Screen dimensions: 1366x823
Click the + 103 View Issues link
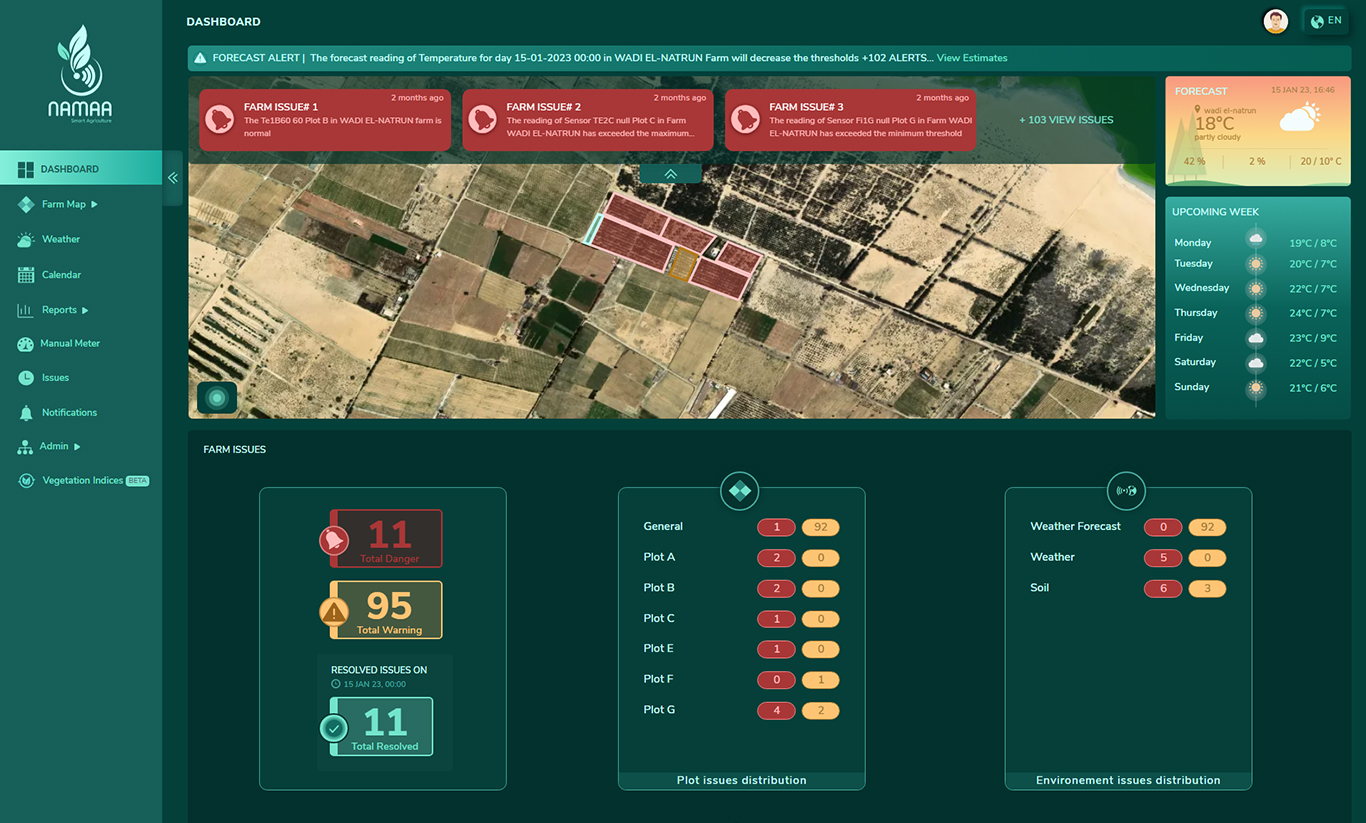[1066, 120]
